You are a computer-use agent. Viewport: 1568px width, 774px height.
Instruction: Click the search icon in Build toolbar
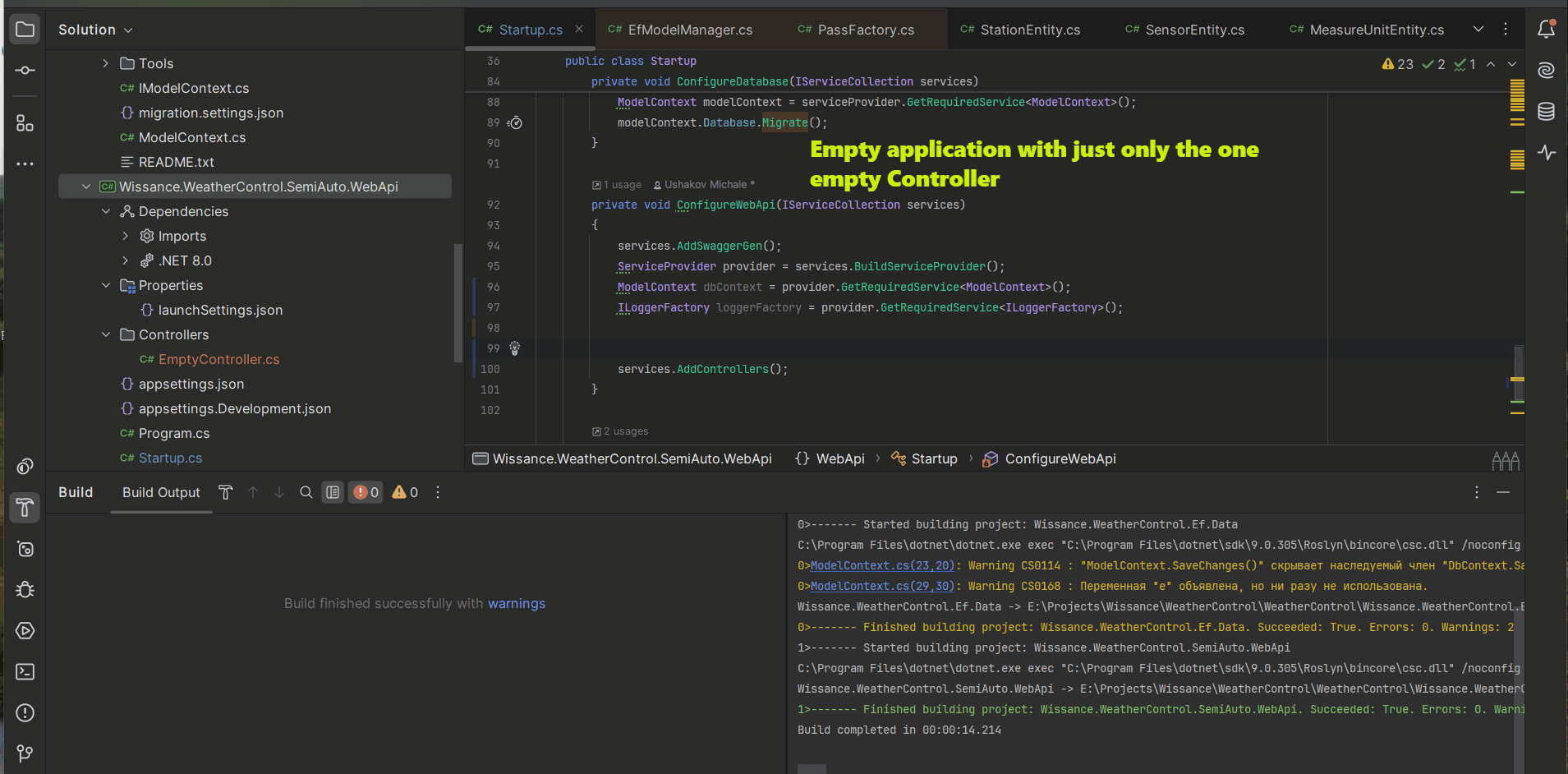[306, 492]
